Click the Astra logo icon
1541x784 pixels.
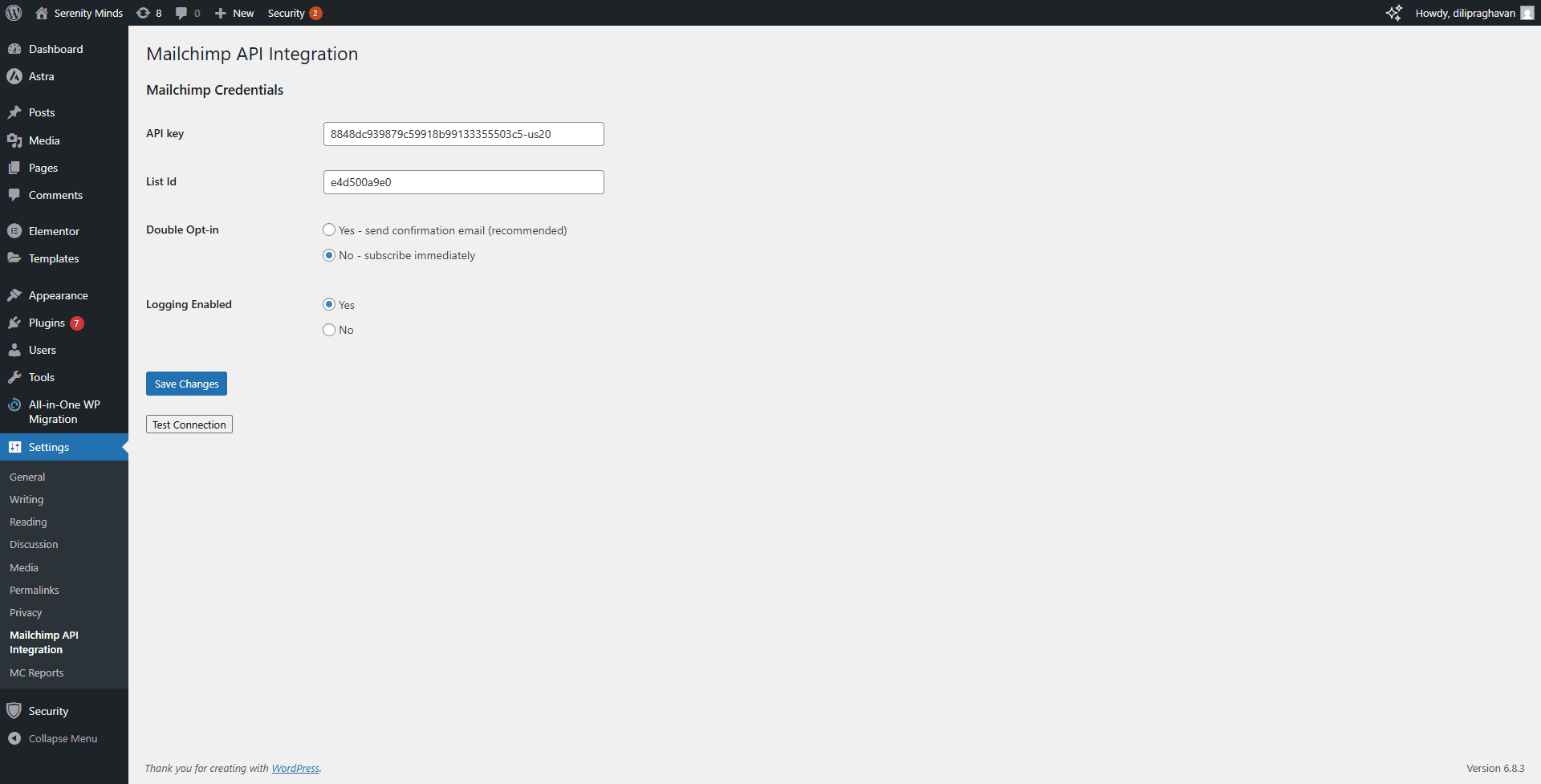tap(14, 76)
